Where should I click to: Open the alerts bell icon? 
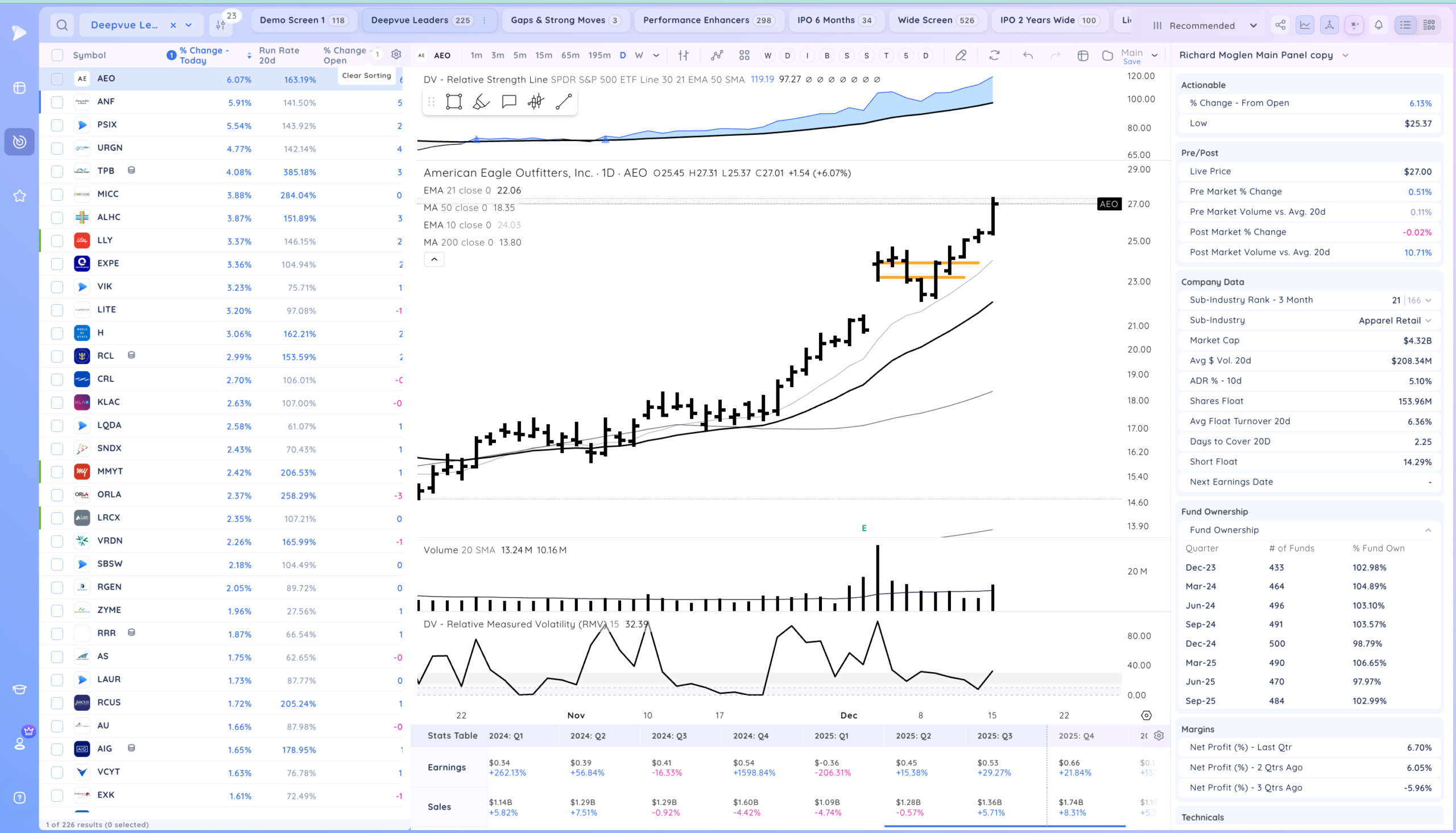(x=1379, y=25)
